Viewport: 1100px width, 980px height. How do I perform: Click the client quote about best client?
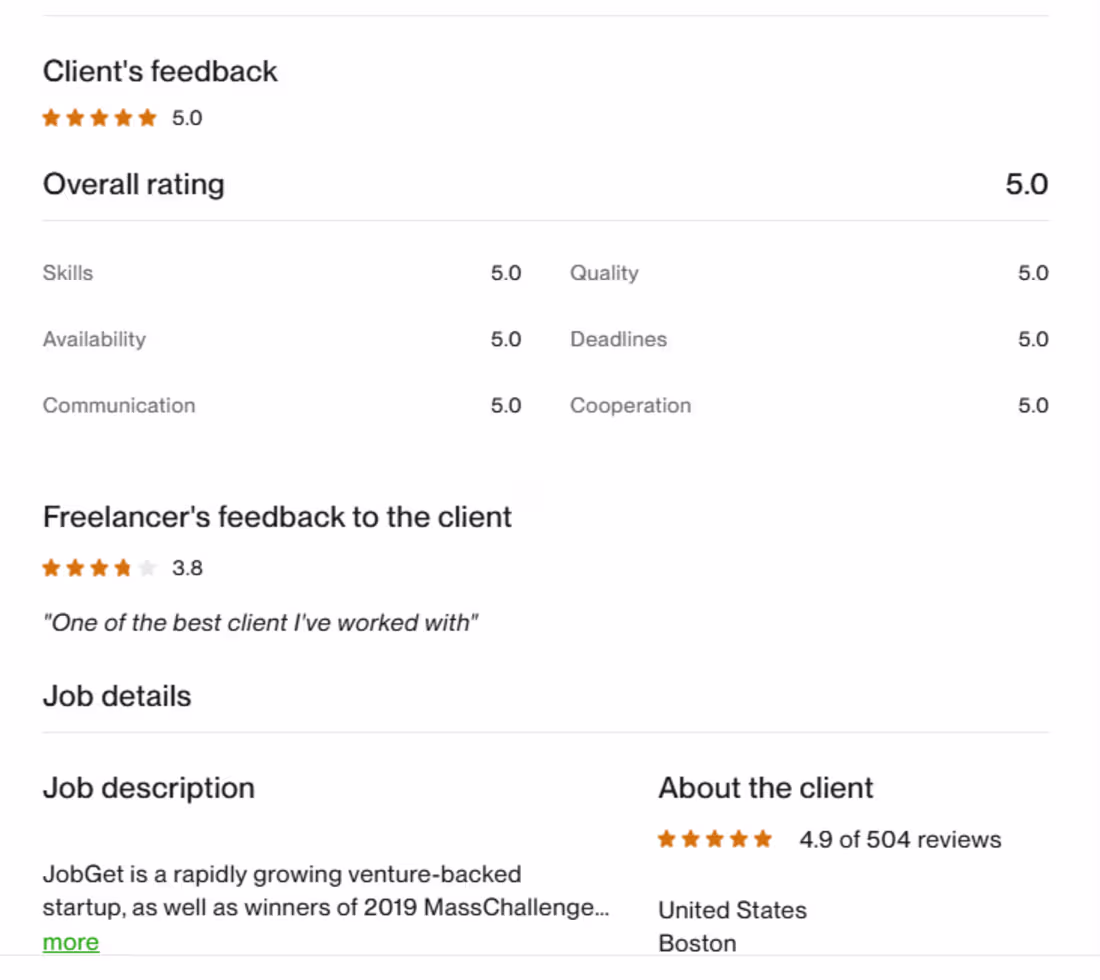(260, 622)
